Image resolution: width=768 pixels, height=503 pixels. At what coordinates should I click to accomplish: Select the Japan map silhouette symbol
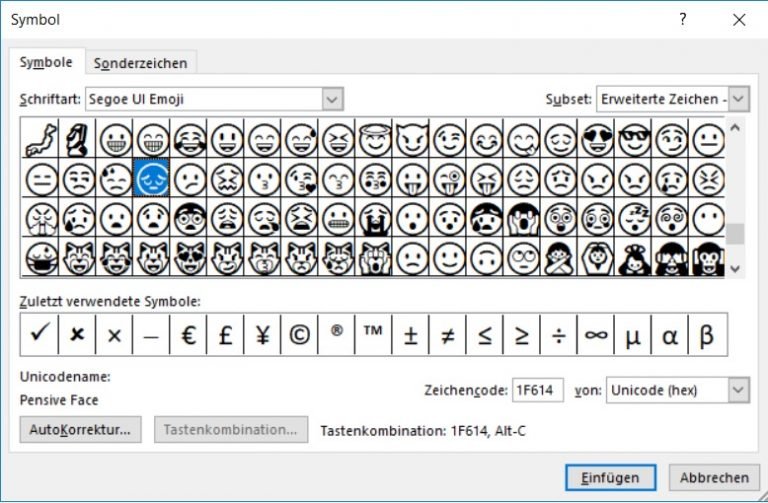tap(41, 139)
